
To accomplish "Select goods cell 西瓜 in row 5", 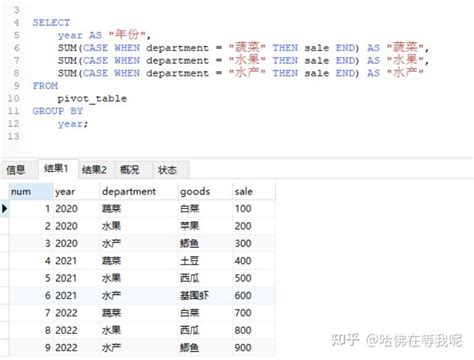I will (205, 278).
